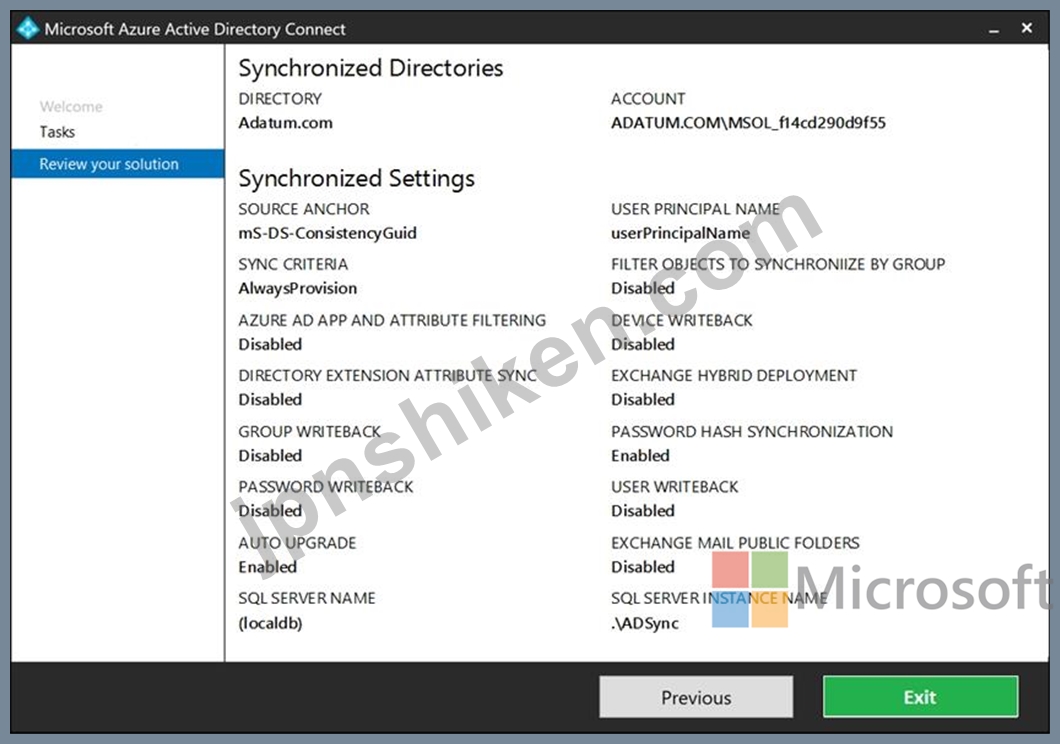The image size is (1060, 744).
Task: Click Disabled under Exchange Mail Public Folders
Action: pos(643,568)
